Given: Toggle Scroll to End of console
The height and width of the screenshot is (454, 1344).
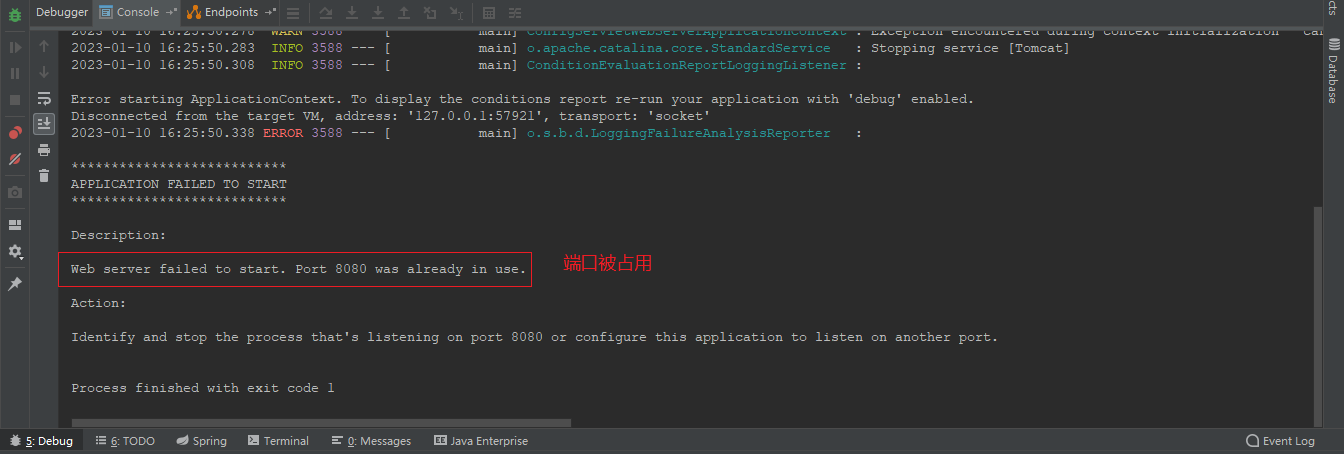Looking at the screenshot, I should (44, 124).
